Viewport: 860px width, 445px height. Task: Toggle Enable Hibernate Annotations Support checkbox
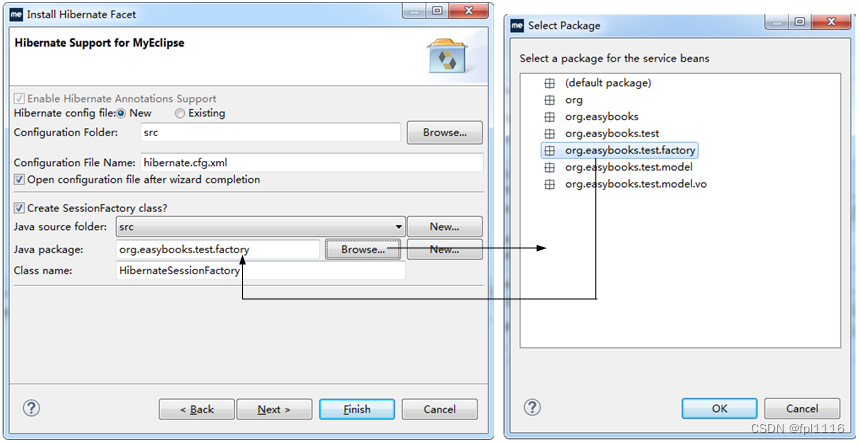pos(19,99)
